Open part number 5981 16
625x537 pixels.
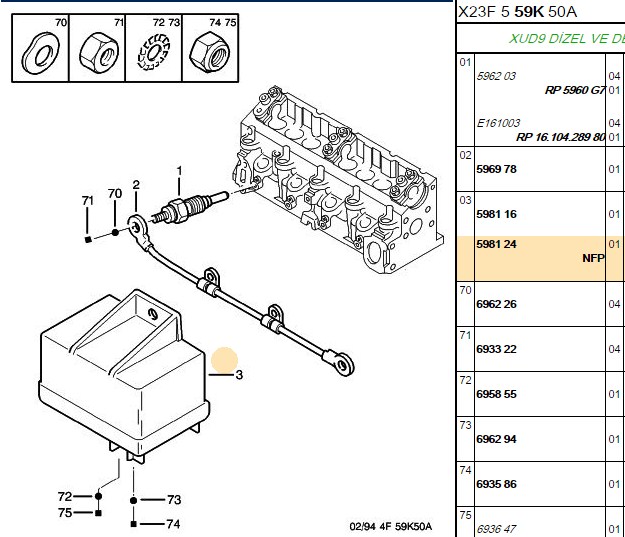click(x=496, y=214)
